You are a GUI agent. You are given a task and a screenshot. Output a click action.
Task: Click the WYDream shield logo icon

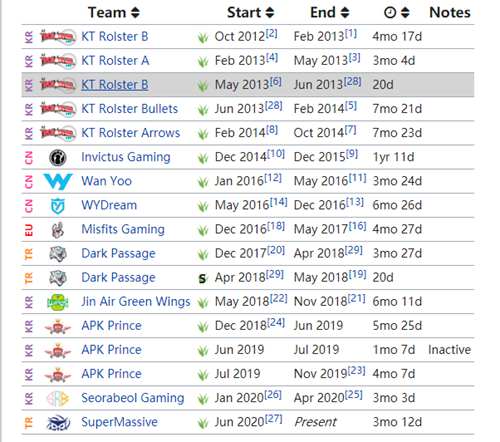click(x=58, y=206)
